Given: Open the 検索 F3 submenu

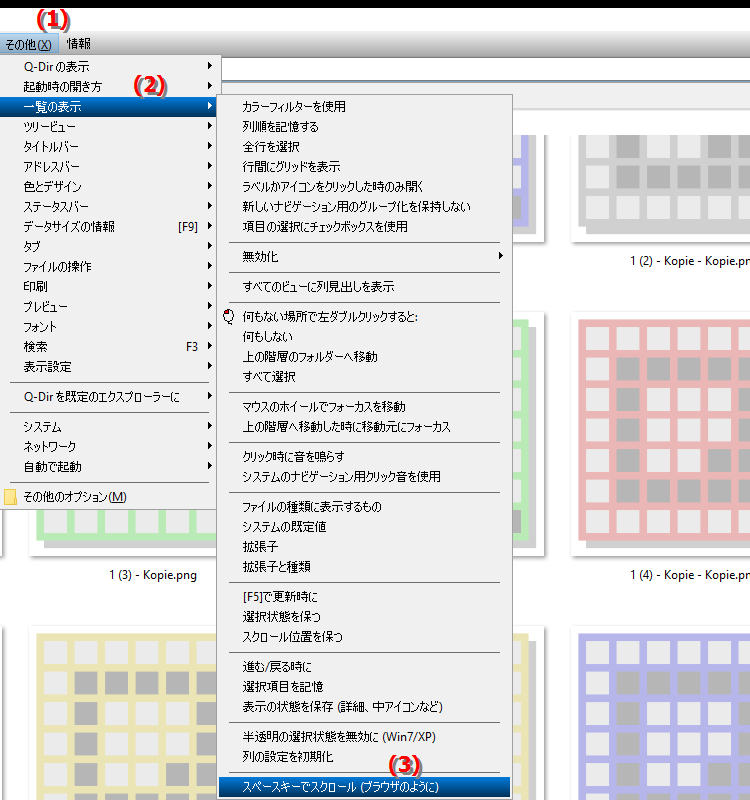Looking at the screenshot, I should coord(110,346).
